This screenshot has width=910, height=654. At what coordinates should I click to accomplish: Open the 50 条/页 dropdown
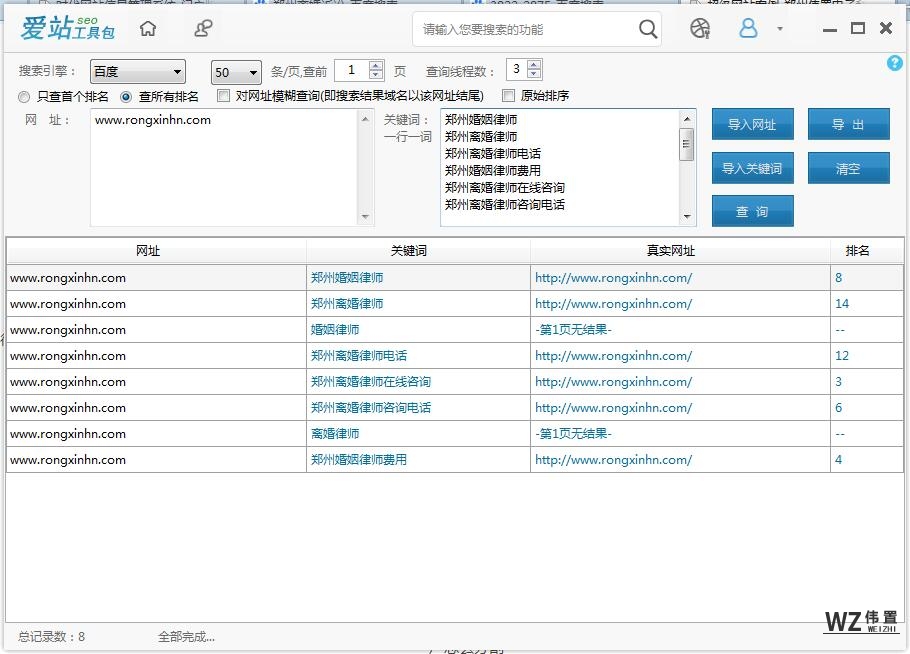[235, 71]
